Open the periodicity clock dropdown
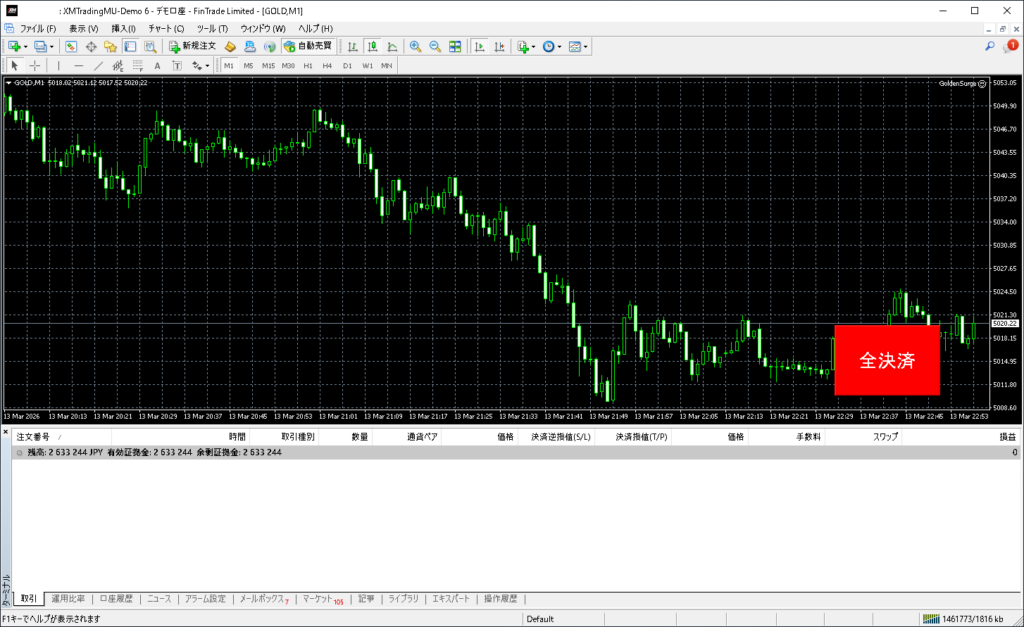The height and width of the screenshot is (627, 1024). point(560,46)
